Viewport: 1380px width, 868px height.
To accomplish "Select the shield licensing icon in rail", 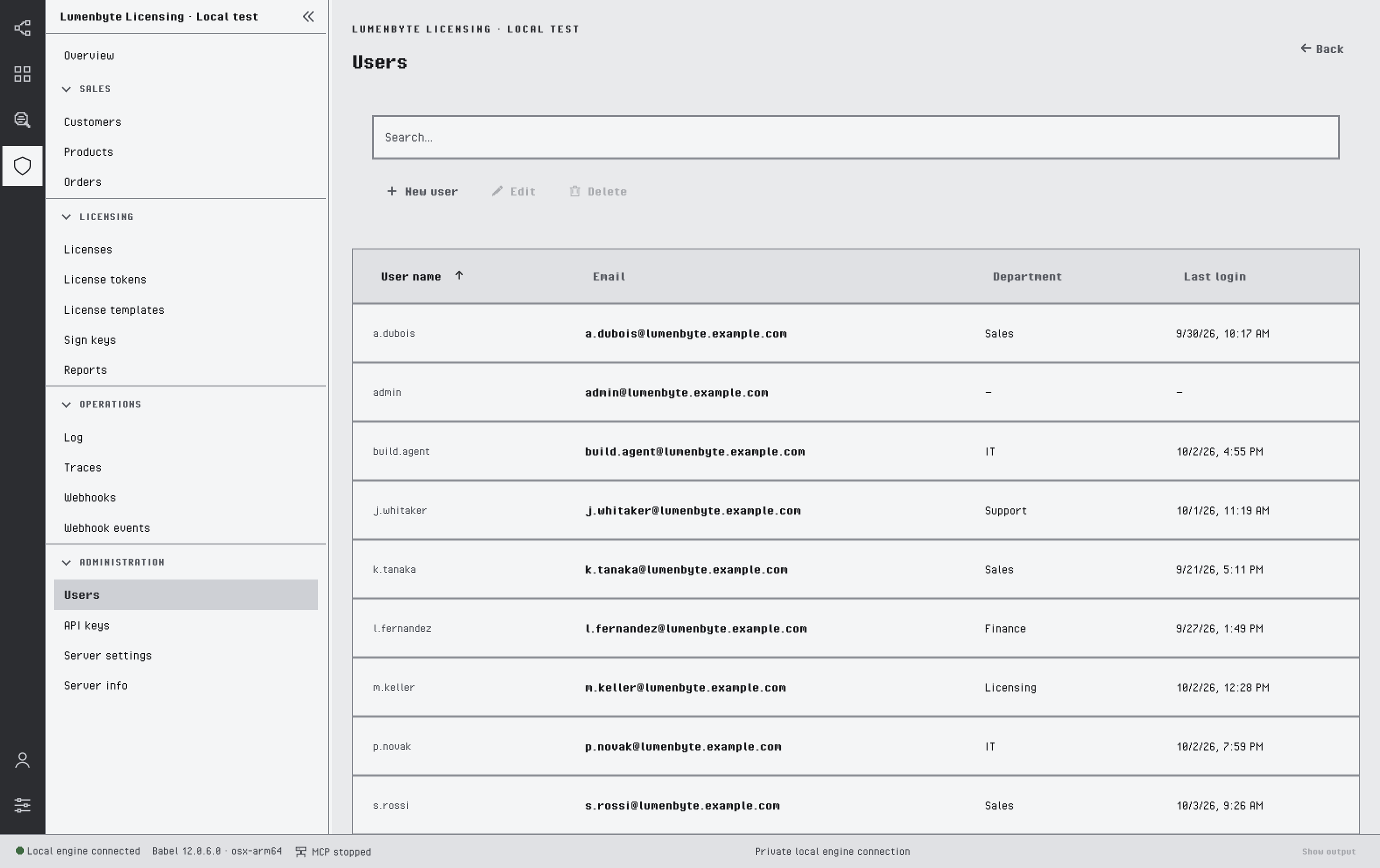I will click(x=22, y=166).
